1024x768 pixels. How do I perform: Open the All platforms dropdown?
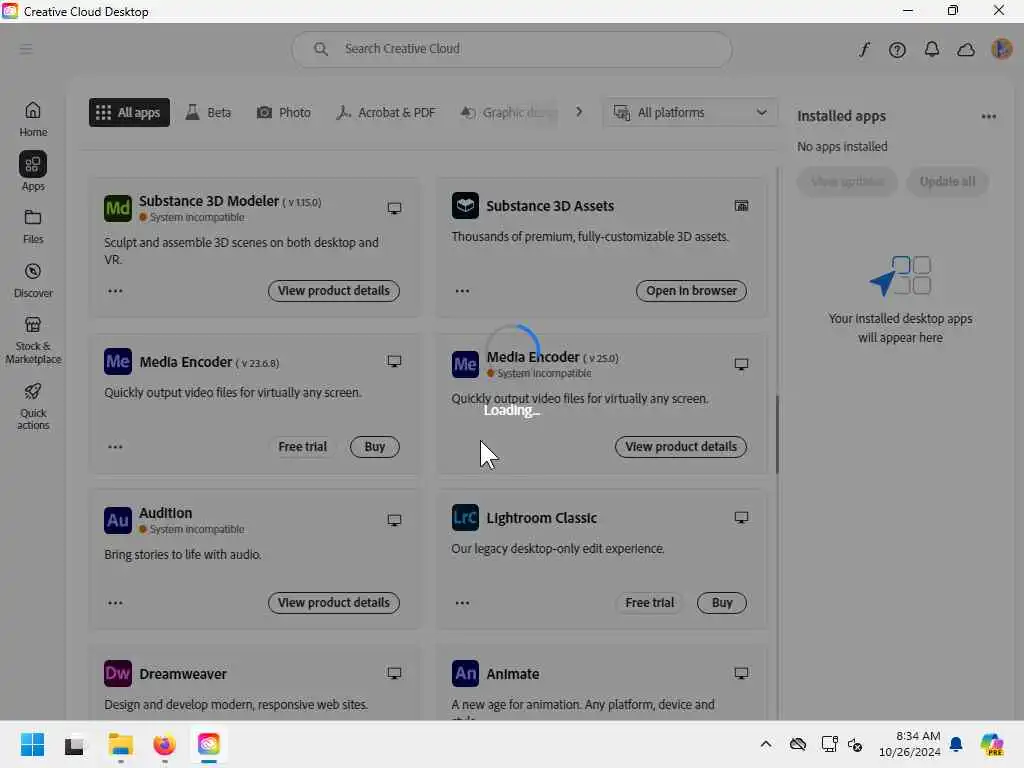[690, 112]
